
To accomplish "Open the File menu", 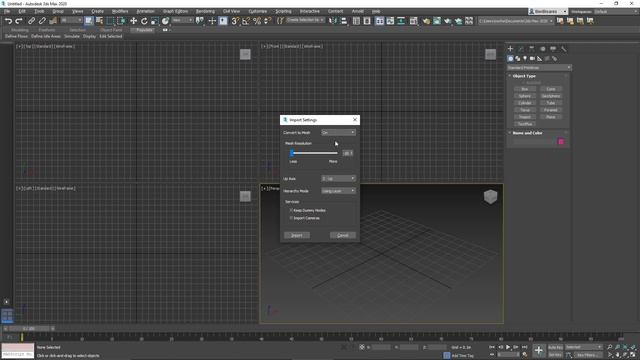I will point(7,11).
